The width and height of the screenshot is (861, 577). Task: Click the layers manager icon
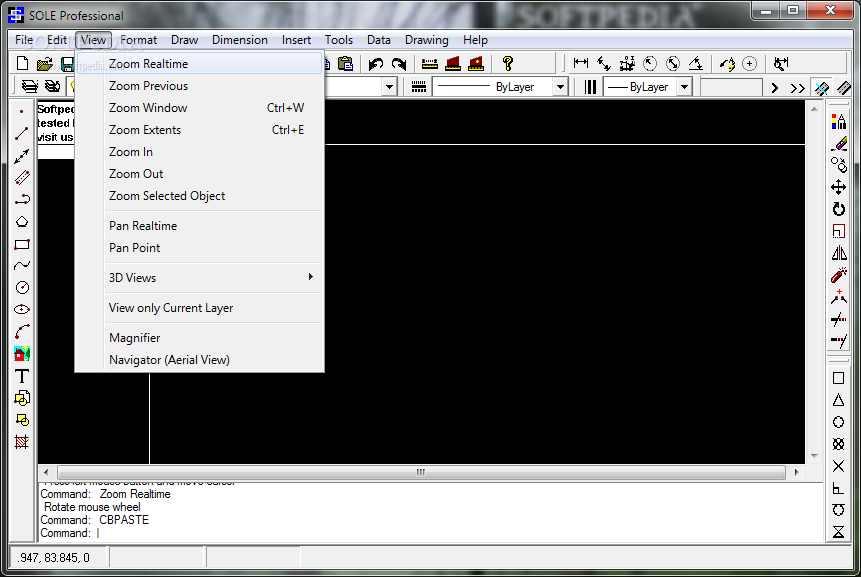(x=30, y=86)
